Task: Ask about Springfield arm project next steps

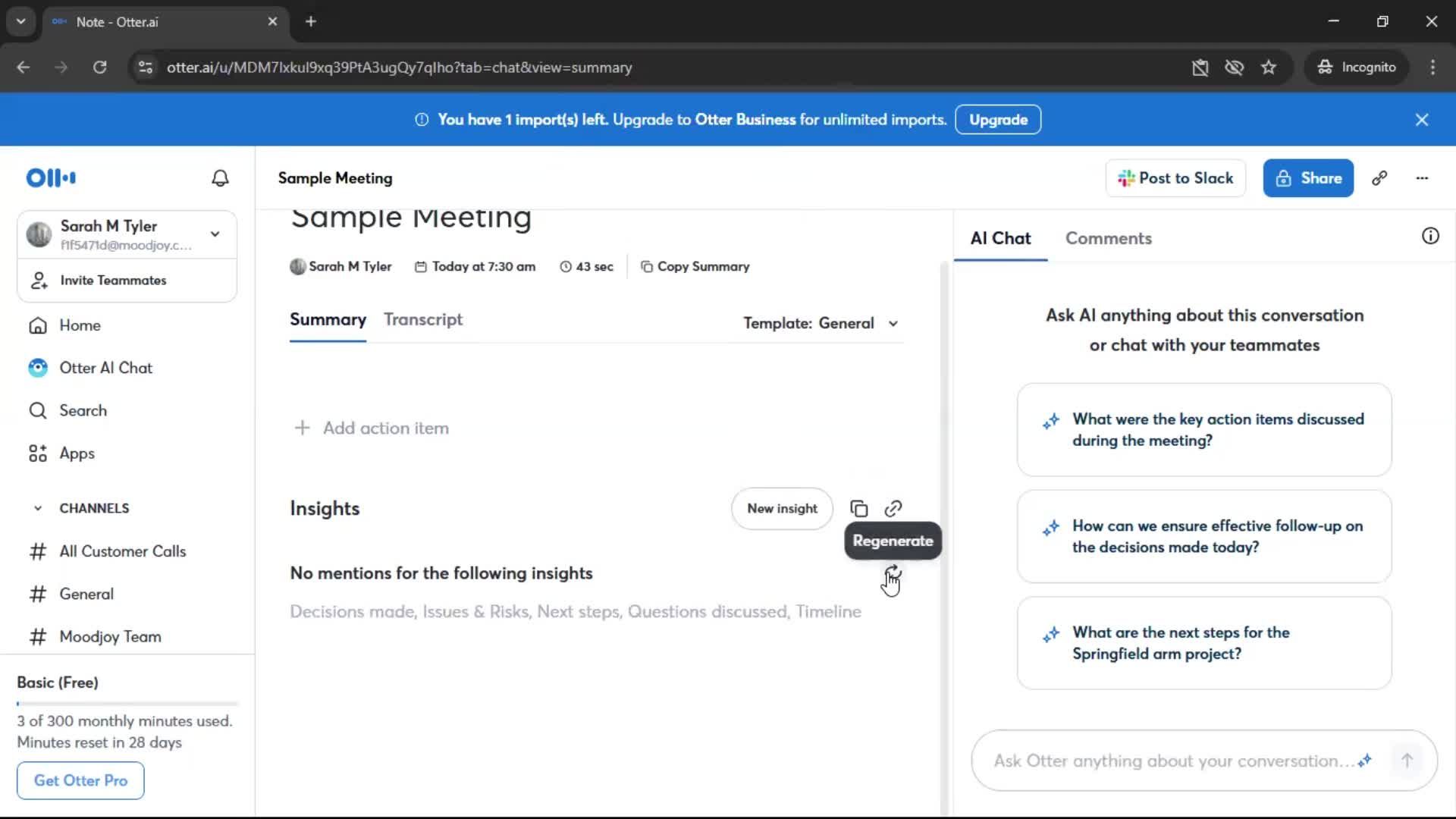Action: pyautogui.click(x=1204, y=643)
